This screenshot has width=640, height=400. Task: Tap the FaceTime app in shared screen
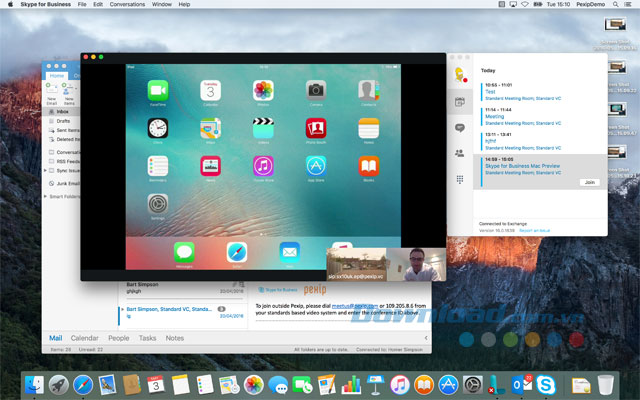(x=157, y=92)
